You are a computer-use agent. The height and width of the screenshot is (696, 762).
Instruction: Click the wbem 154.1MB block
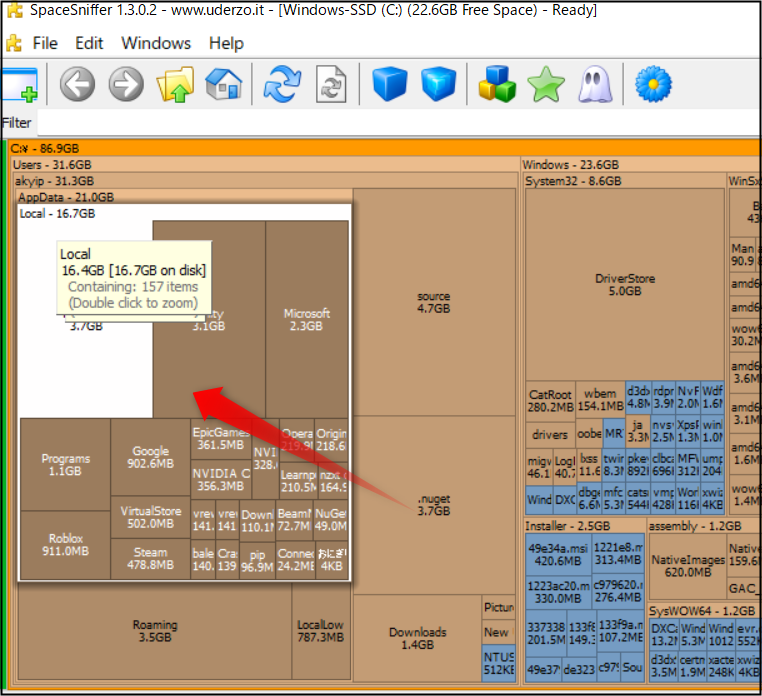click(x=601, y=400)
